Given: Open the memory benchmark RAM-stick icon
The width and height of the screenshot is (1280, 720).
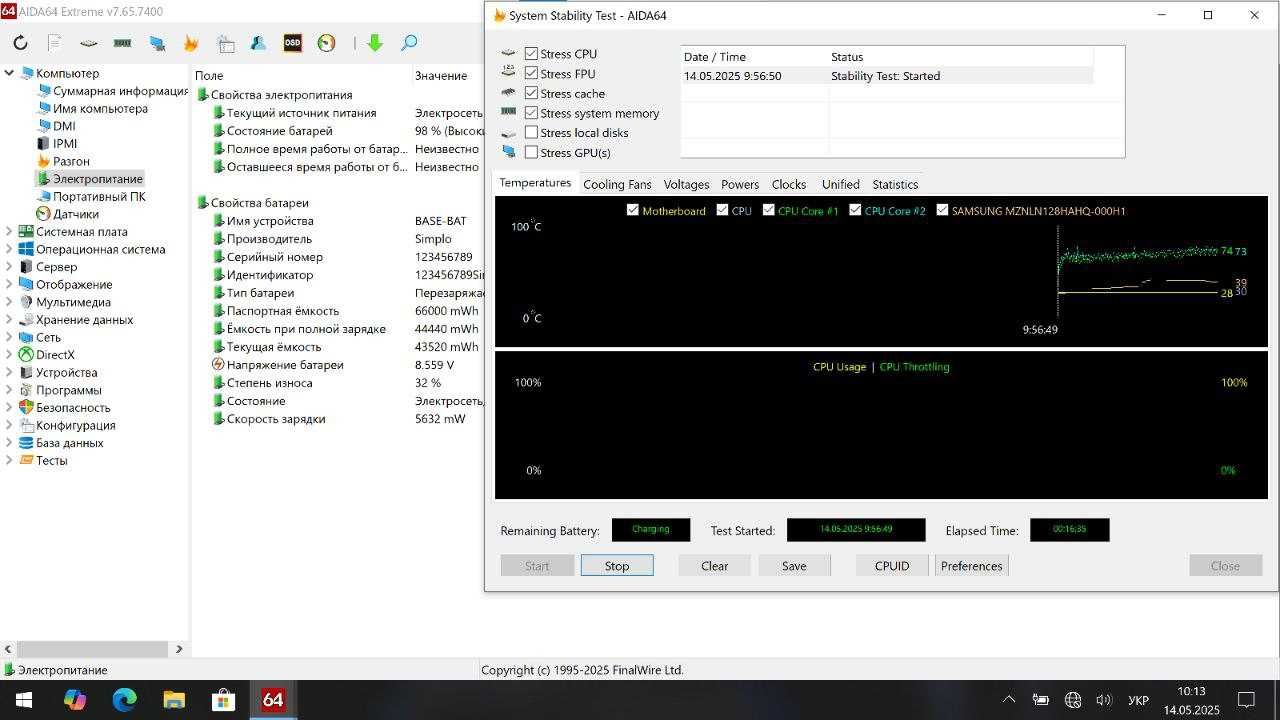Looking at the screenshot, I should [123, 43].
